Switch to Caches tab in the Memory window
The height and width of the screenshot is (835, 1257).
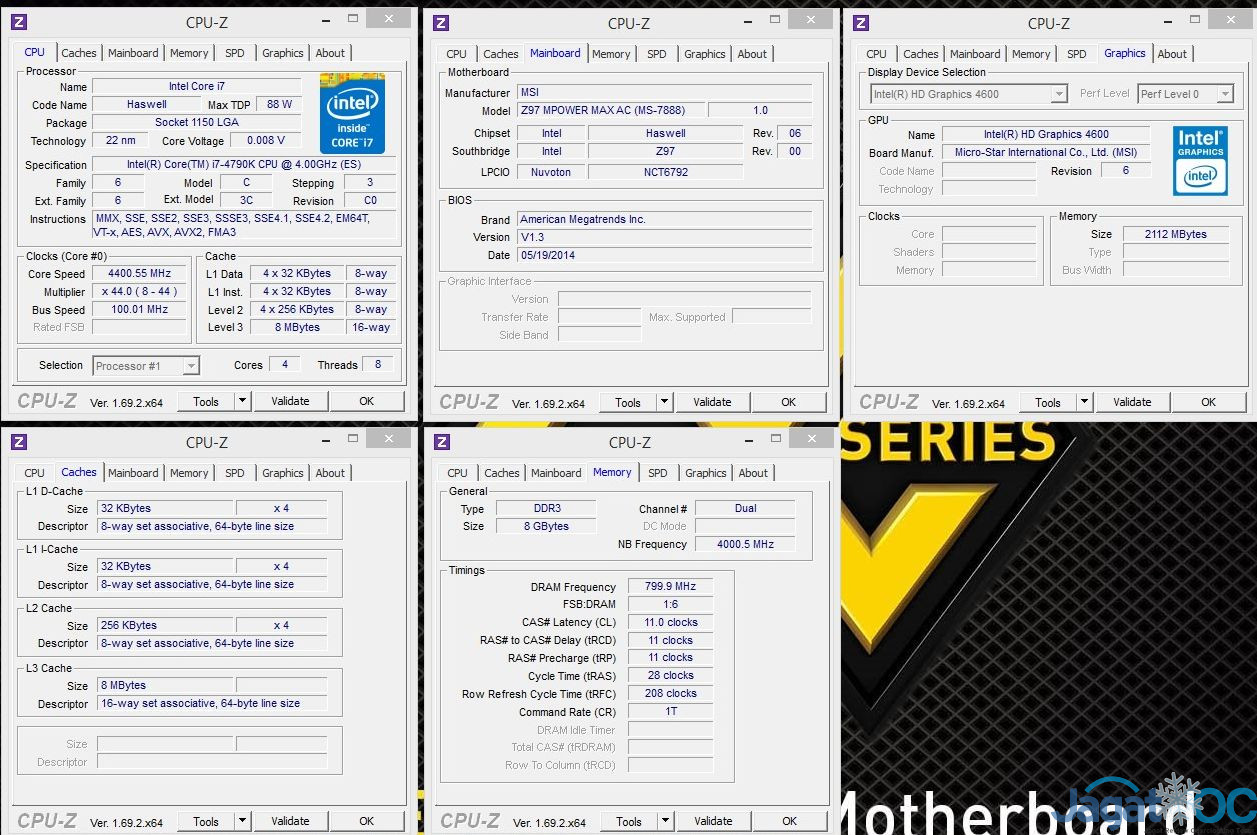(x=502, y=473)
